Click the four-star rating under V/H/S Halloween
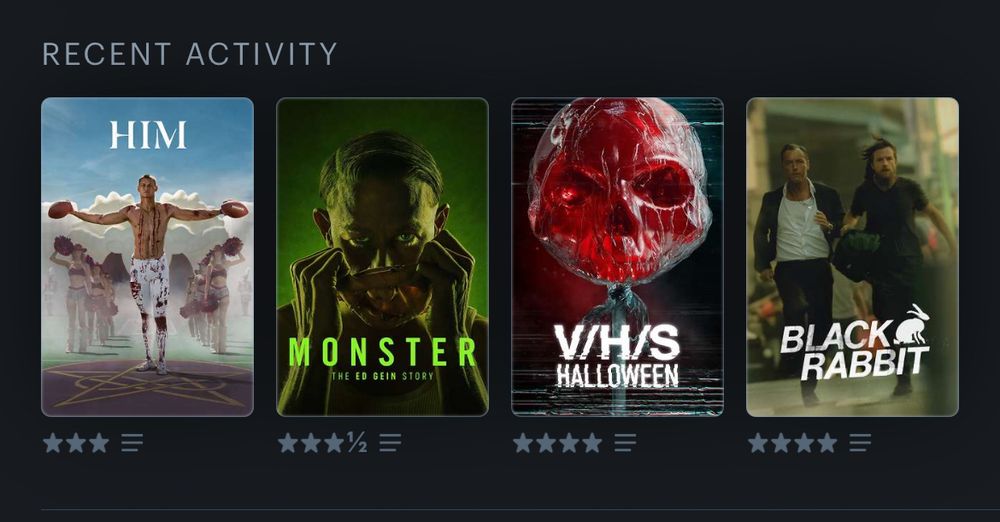Image resolution: width=1000 pixels, height=522 pixels. tap(557, 442)
